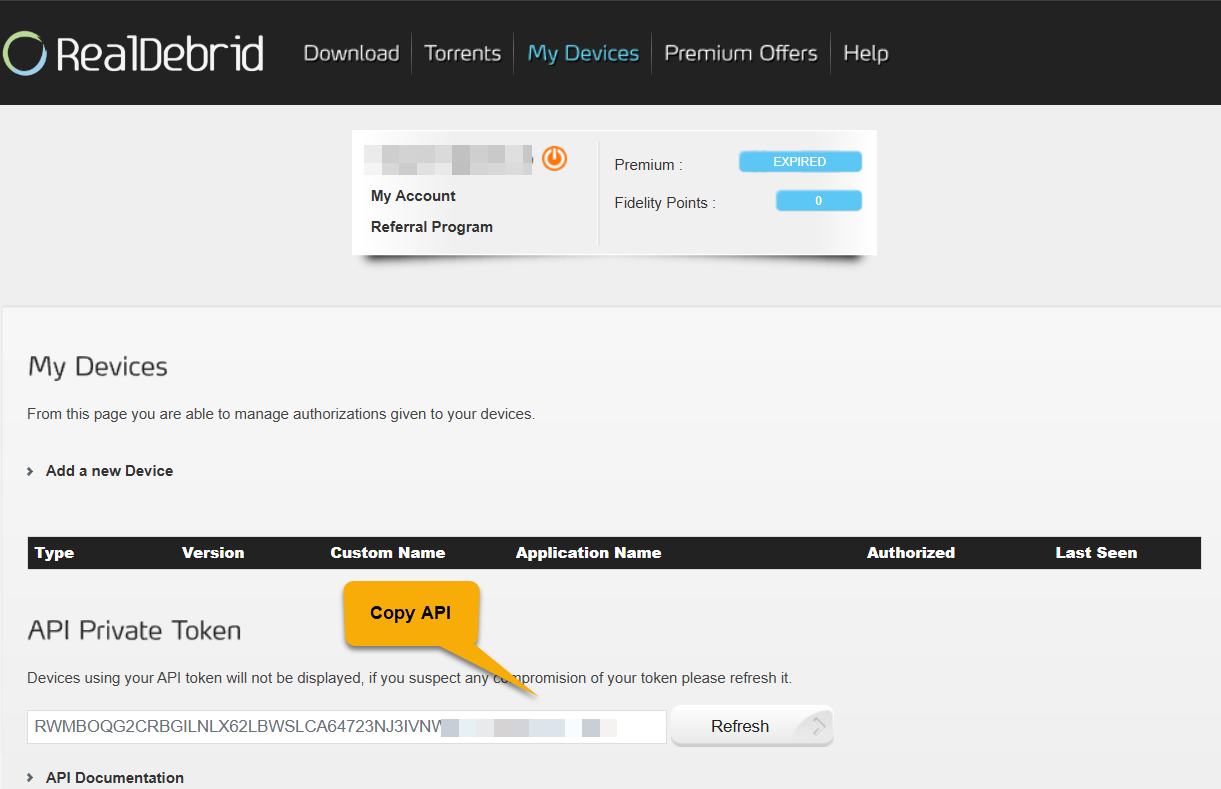Collapse the Add a new Device chevron
1221x789 pixels.
click(x=31, y=470)
